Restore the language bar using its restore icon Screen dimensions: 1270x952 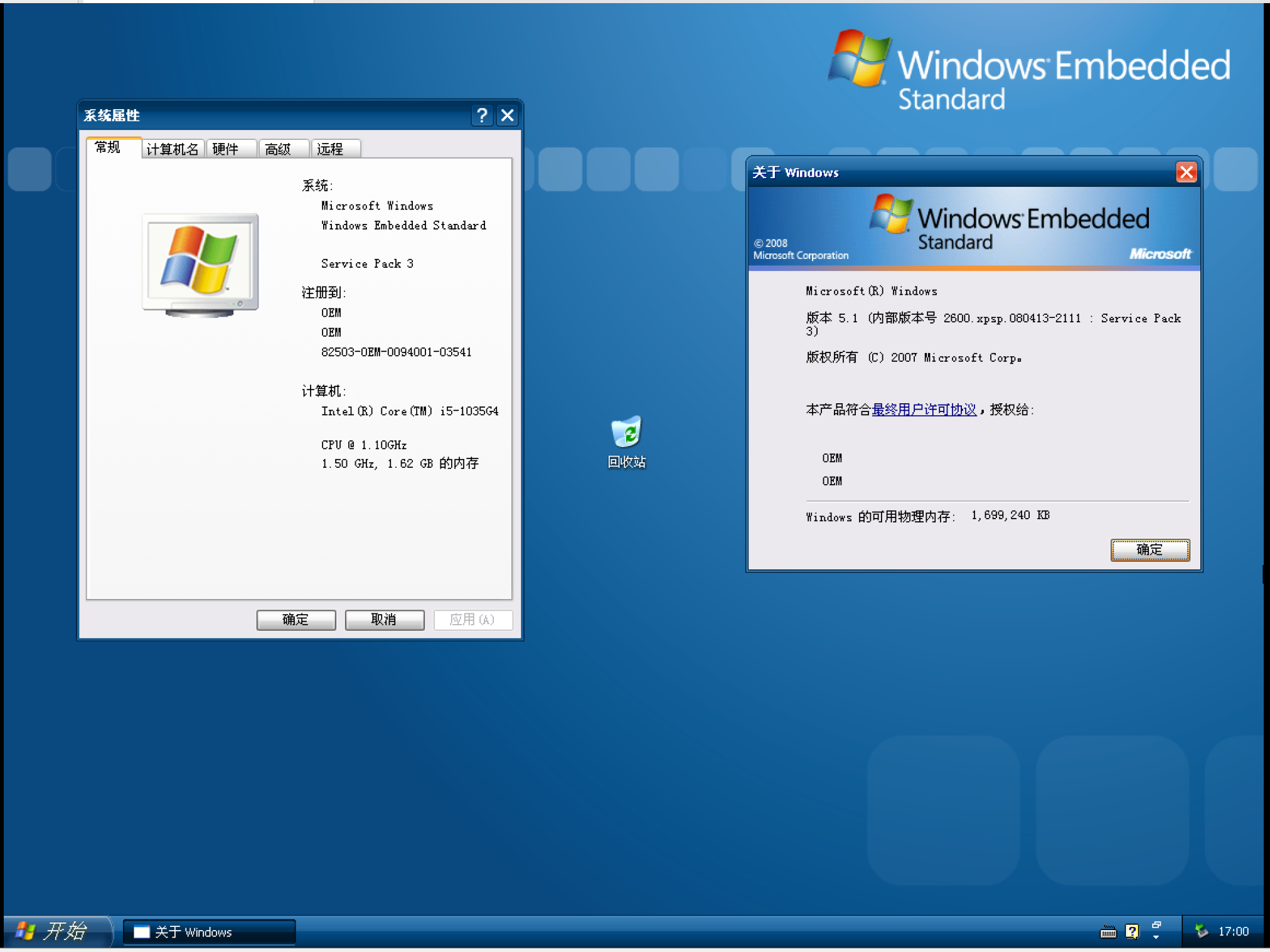1156,926
